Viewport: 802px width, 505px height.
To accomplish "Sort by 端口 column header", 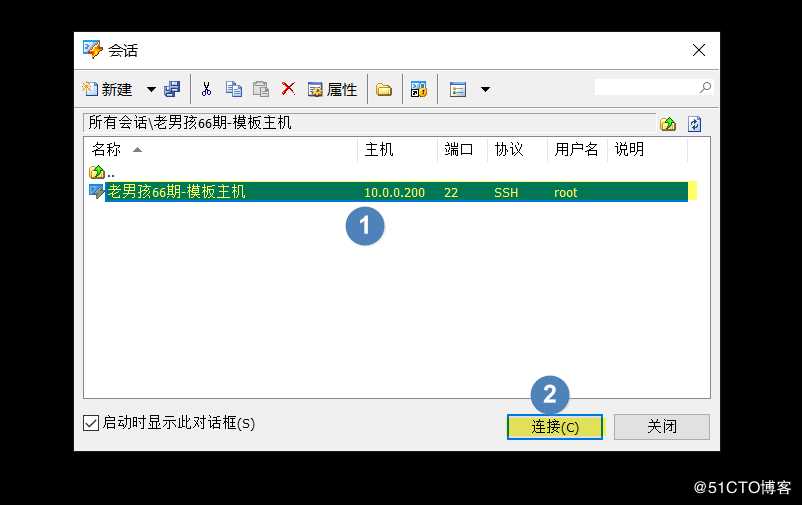I will coord(462,149).
